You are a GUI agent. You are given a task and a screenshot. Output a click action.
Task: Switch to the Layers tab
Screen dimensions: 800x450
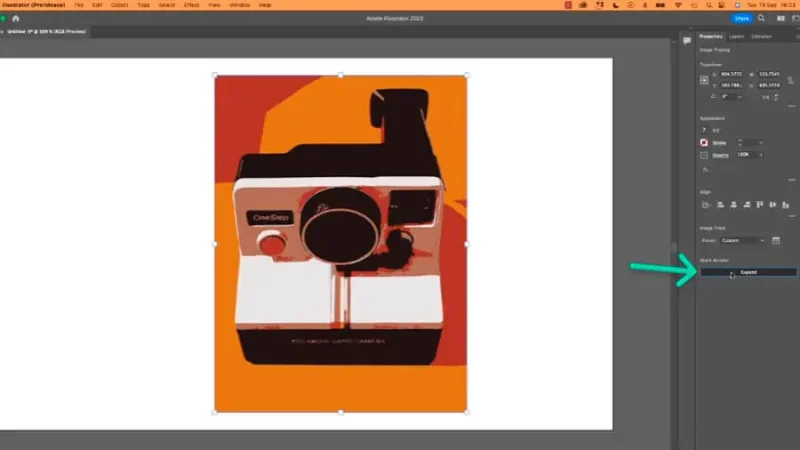pyautogui.click(x=736, y=37)
